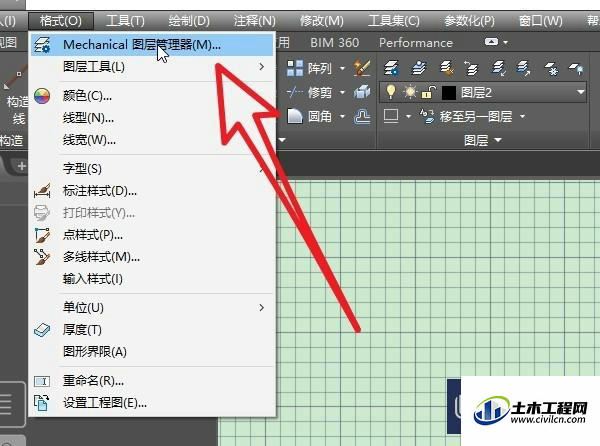
Task: Select 厚度(T) thickness entry
Action: click(152, 330)
